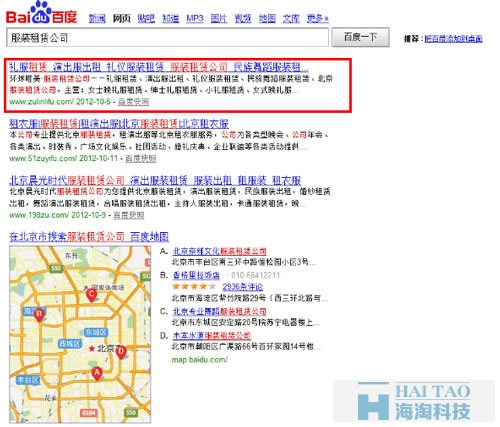Open the 视频 tab
This screenshot has width=500, height=427.
click(243, 19)
